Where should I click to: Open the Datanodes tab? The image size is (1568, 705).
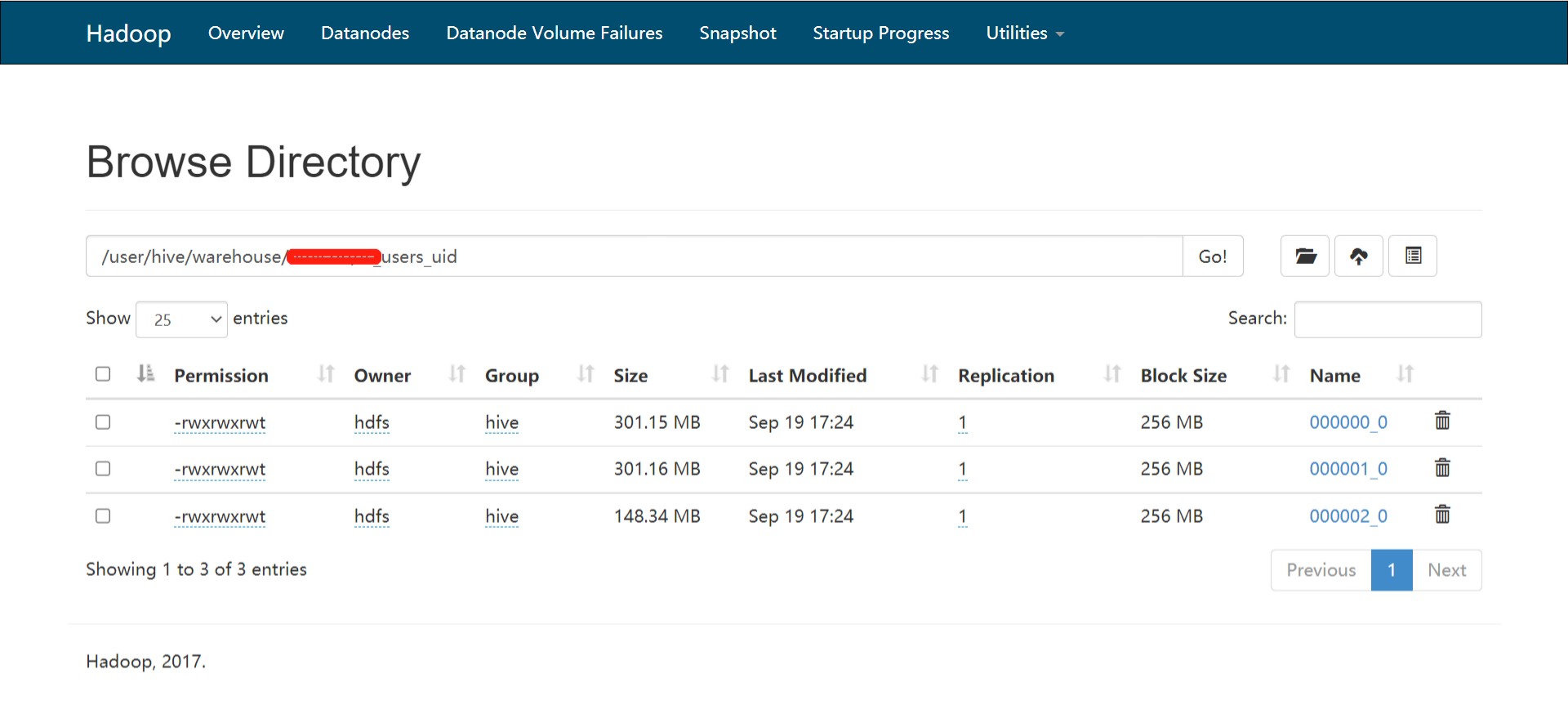365,33
